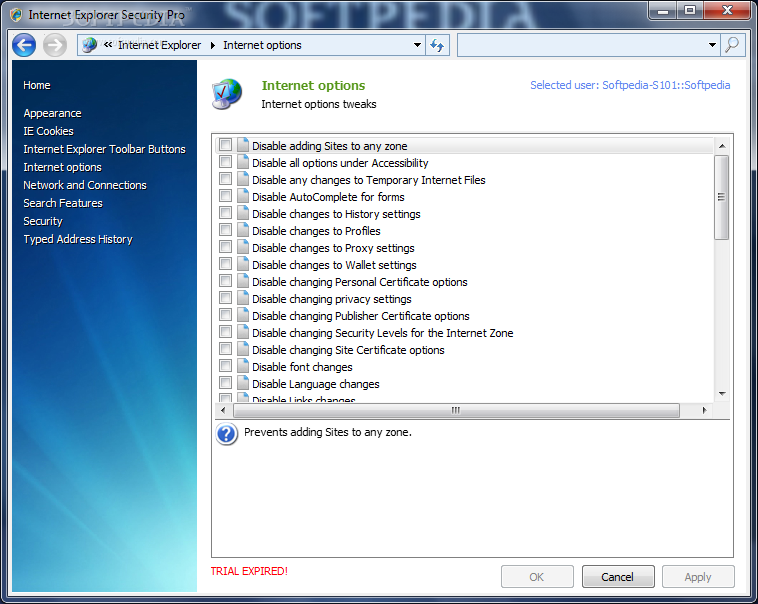Check Disable changes to Proxy settings
The width and height of the screenshot is (758, 604).
coord(225,247)
